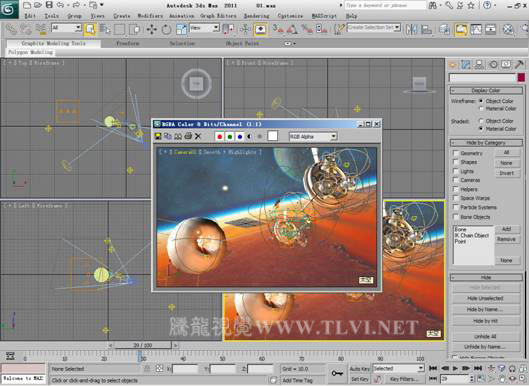Toggle the Percent Snap button
The width and height of the screenshot is (529, 386).
pos(307,30)
